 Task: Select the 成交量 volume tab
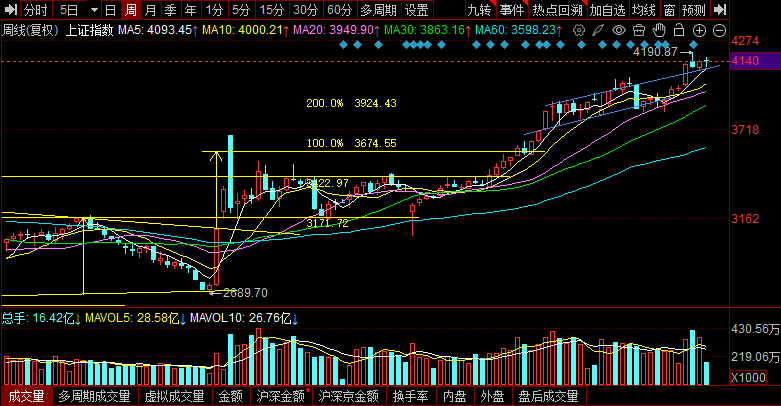point(26,397)
